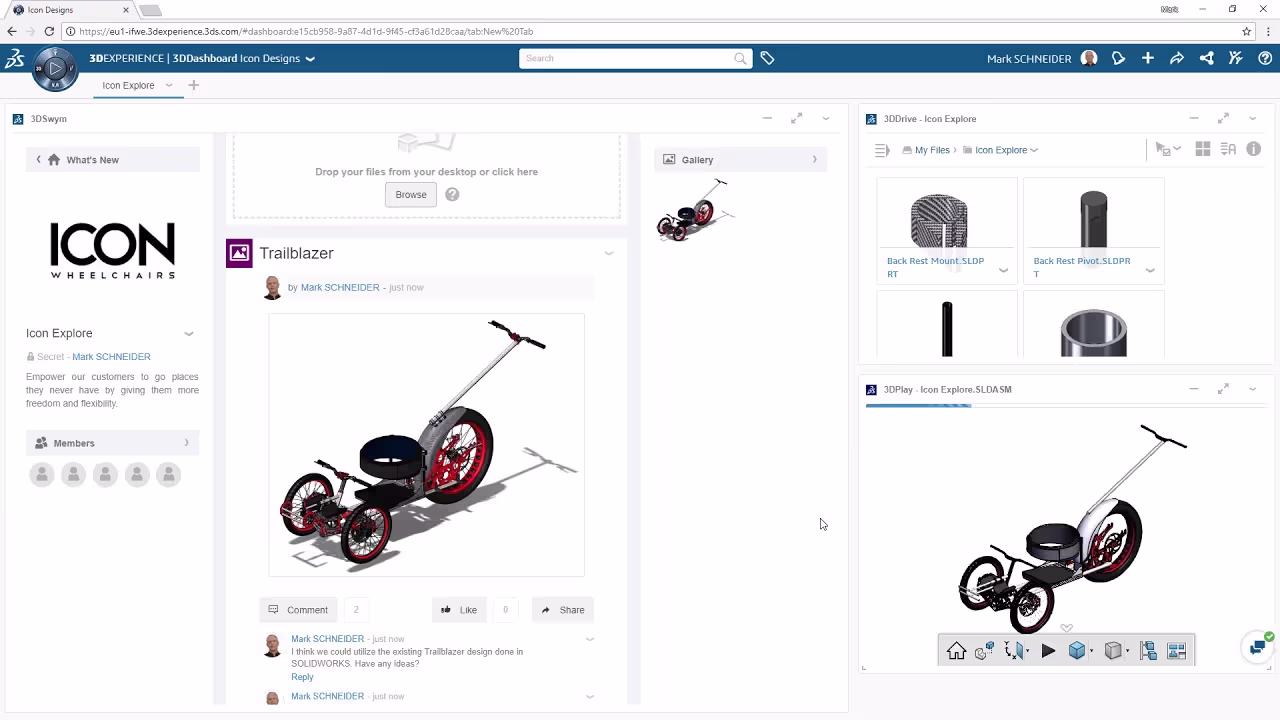
Task: Like the Trailblazer post
Action: [459, 610]
